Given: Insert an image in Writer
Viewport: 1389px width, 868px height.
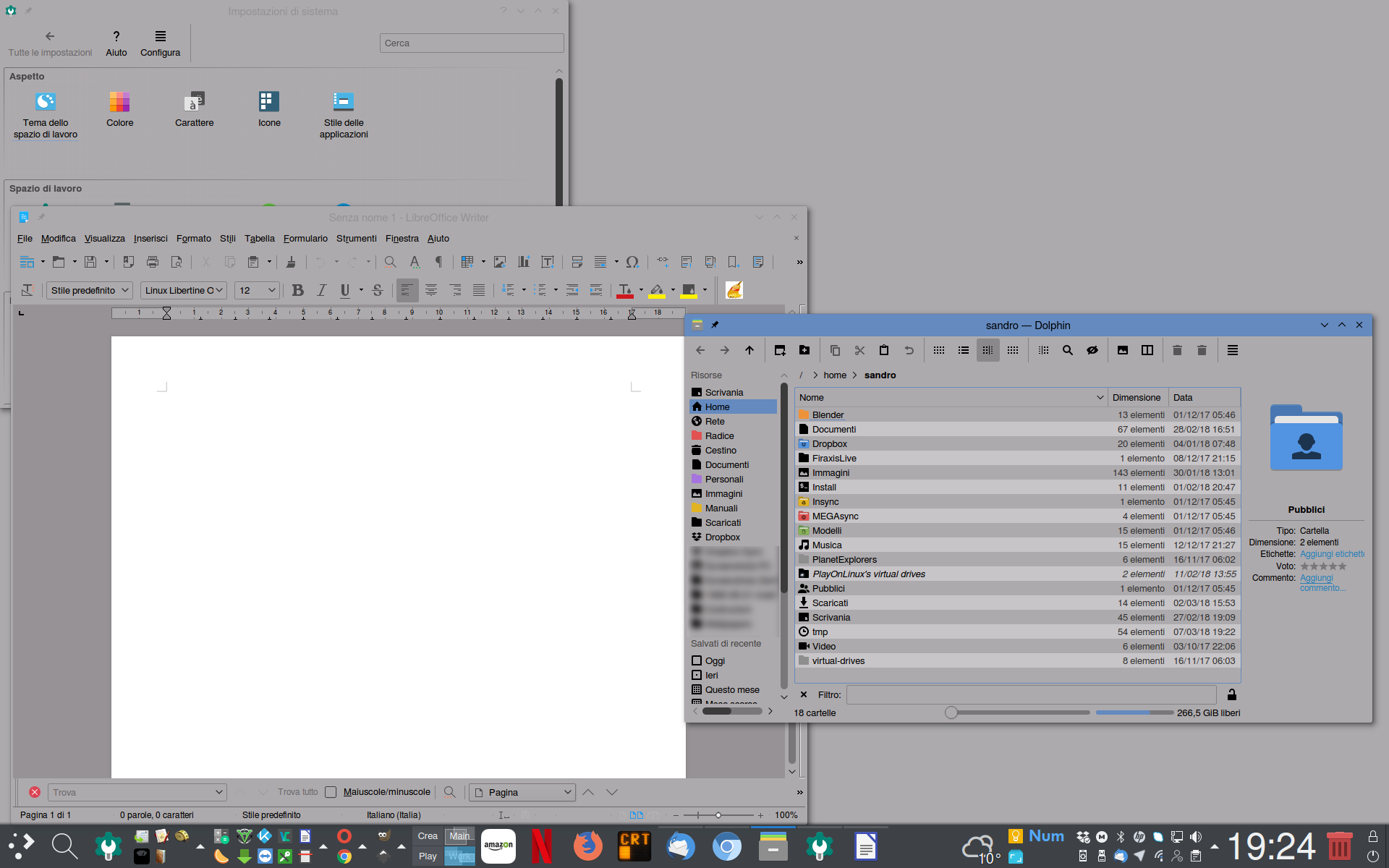Looking at the screenshot, I should tap(500, 262).
